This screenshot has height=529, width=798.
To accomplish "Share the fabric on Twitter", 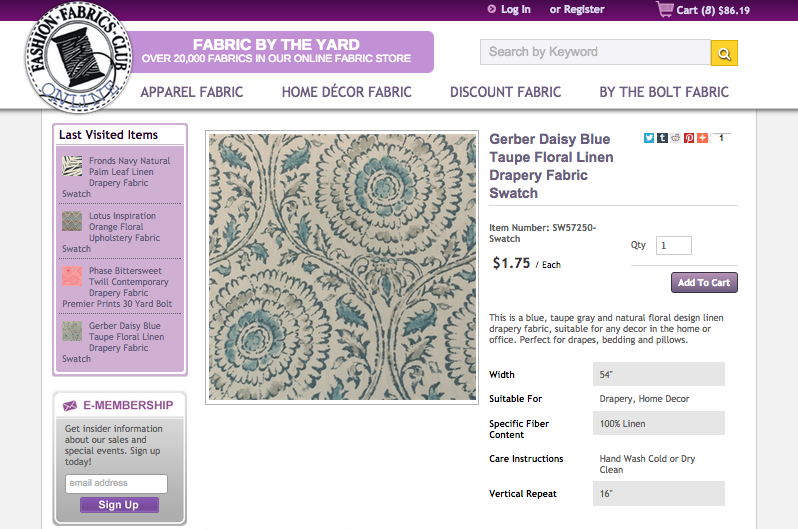I will pyautogui.click(x=649, y=137).
